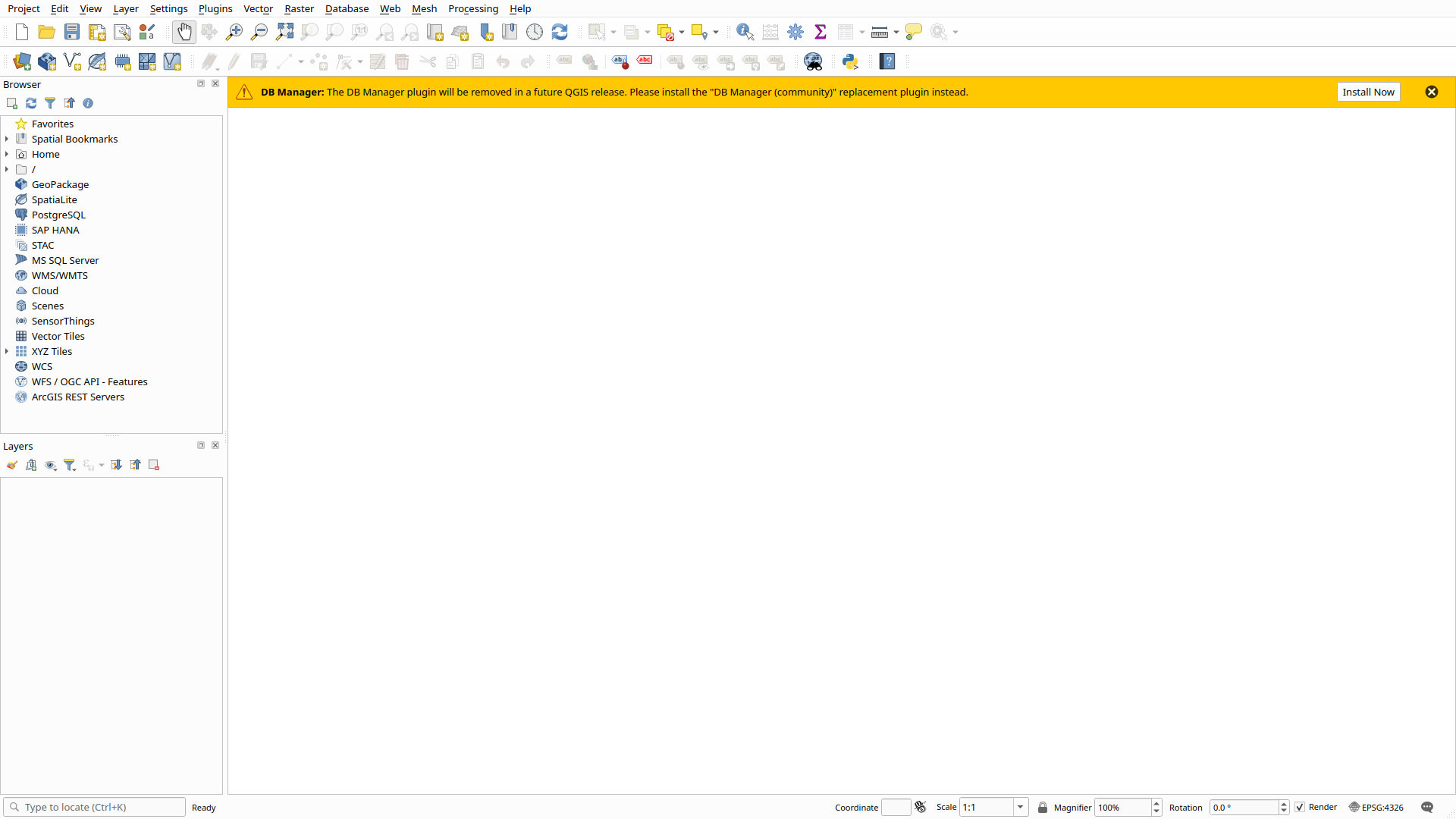
Task: Refresh the map canvas
Action: pyautogui.click(x=560, y=32)
